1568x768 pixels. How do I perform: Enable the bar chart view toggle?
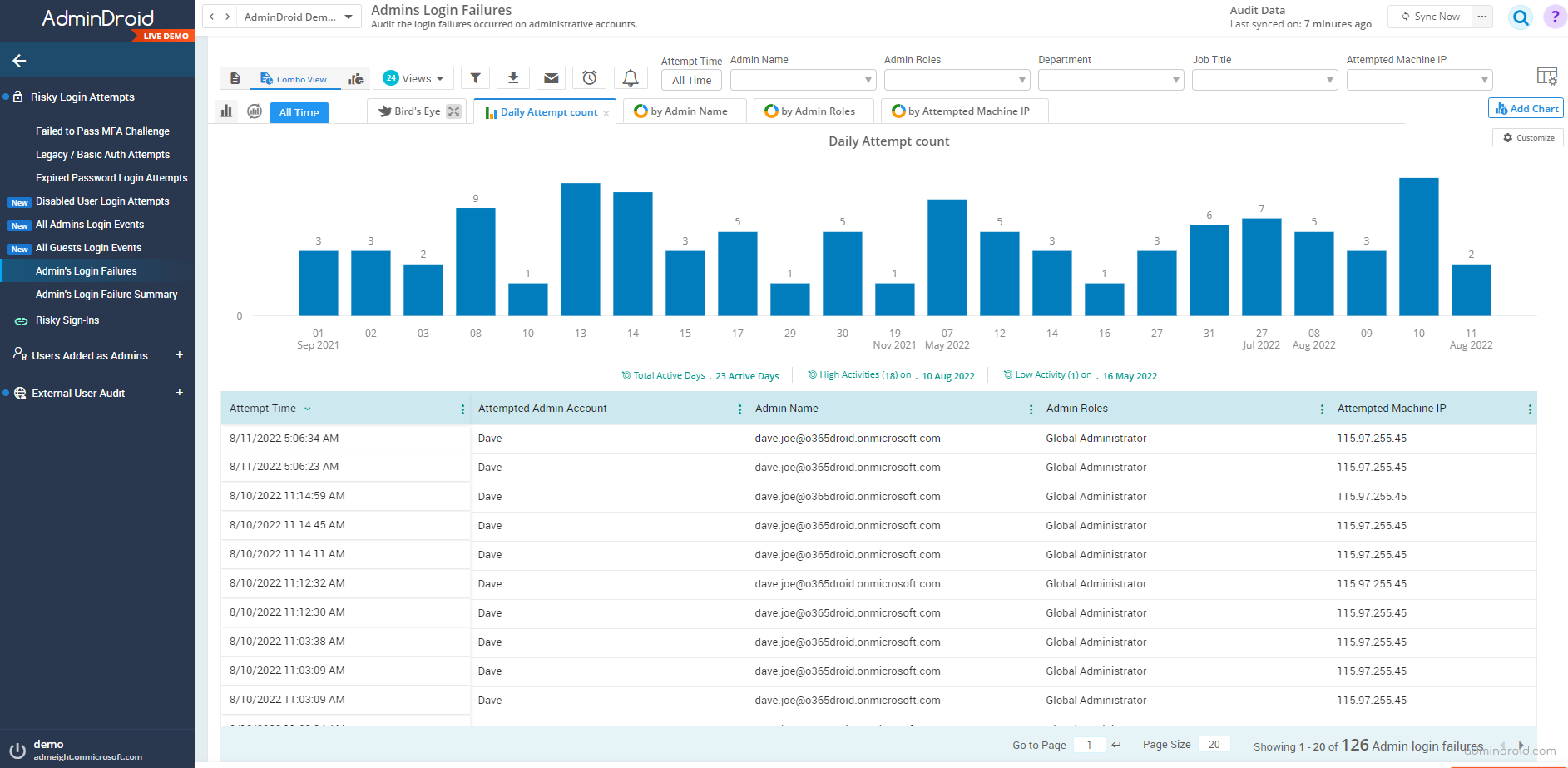coord(226,111)
